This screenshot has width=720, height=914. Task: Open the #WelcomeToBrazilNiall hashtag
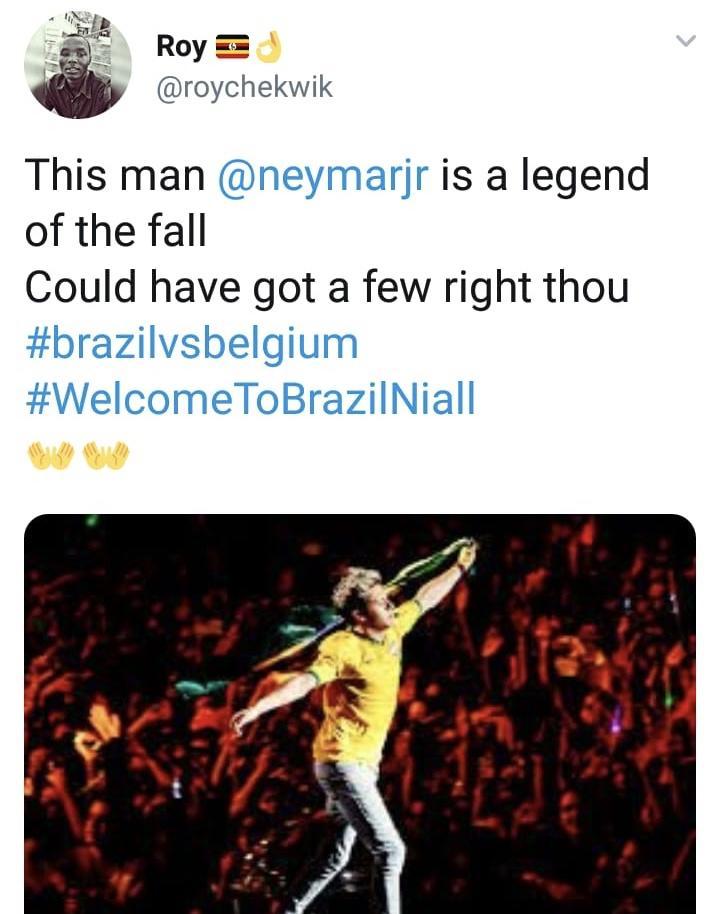250,400
